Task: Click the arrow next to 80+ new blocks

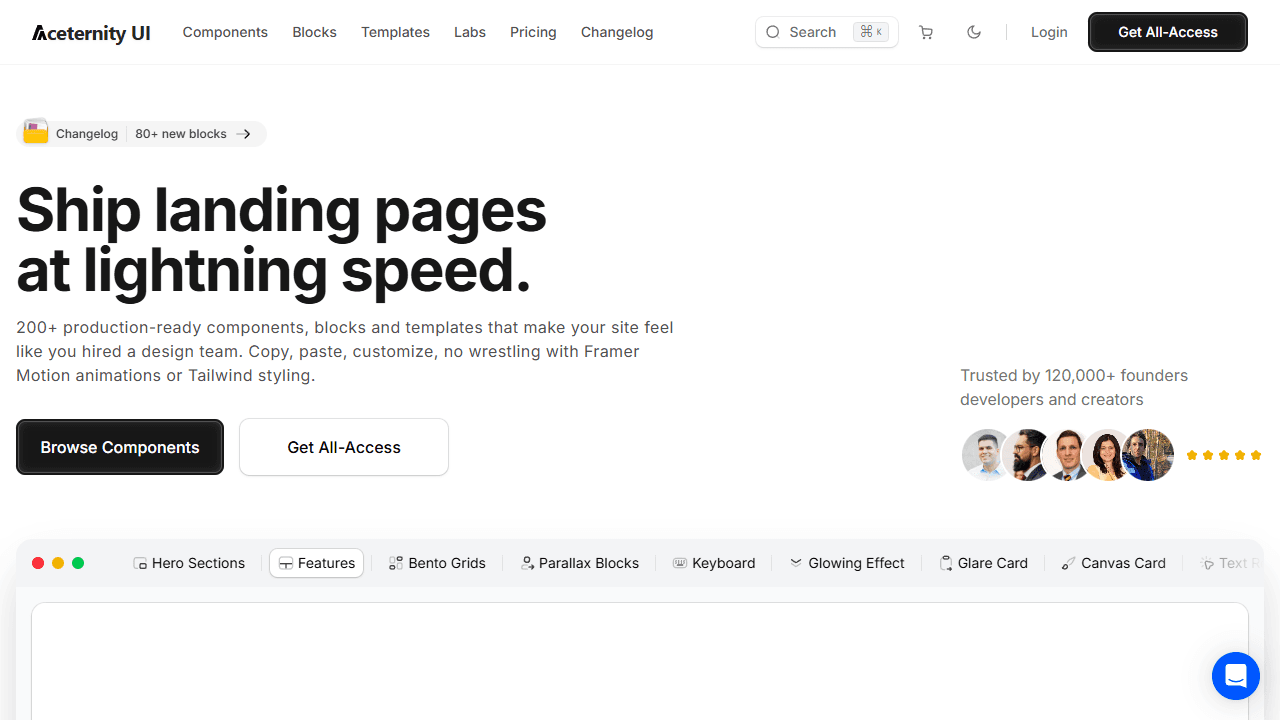Action: tap(244, 134)
